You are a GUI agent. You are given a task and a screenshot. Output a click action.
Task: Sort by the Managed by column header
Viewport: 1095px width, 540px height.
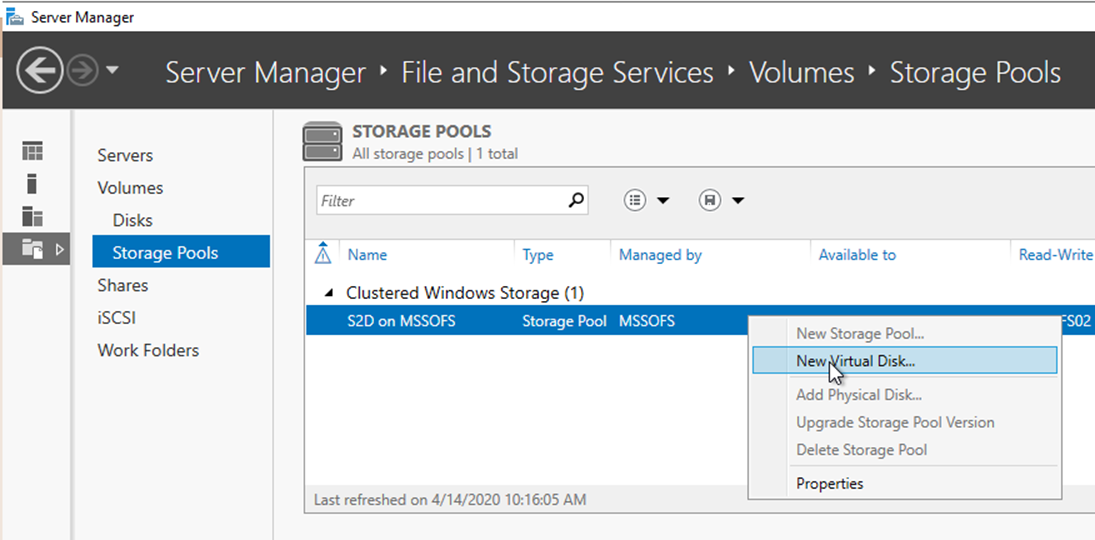click(660, 255)
